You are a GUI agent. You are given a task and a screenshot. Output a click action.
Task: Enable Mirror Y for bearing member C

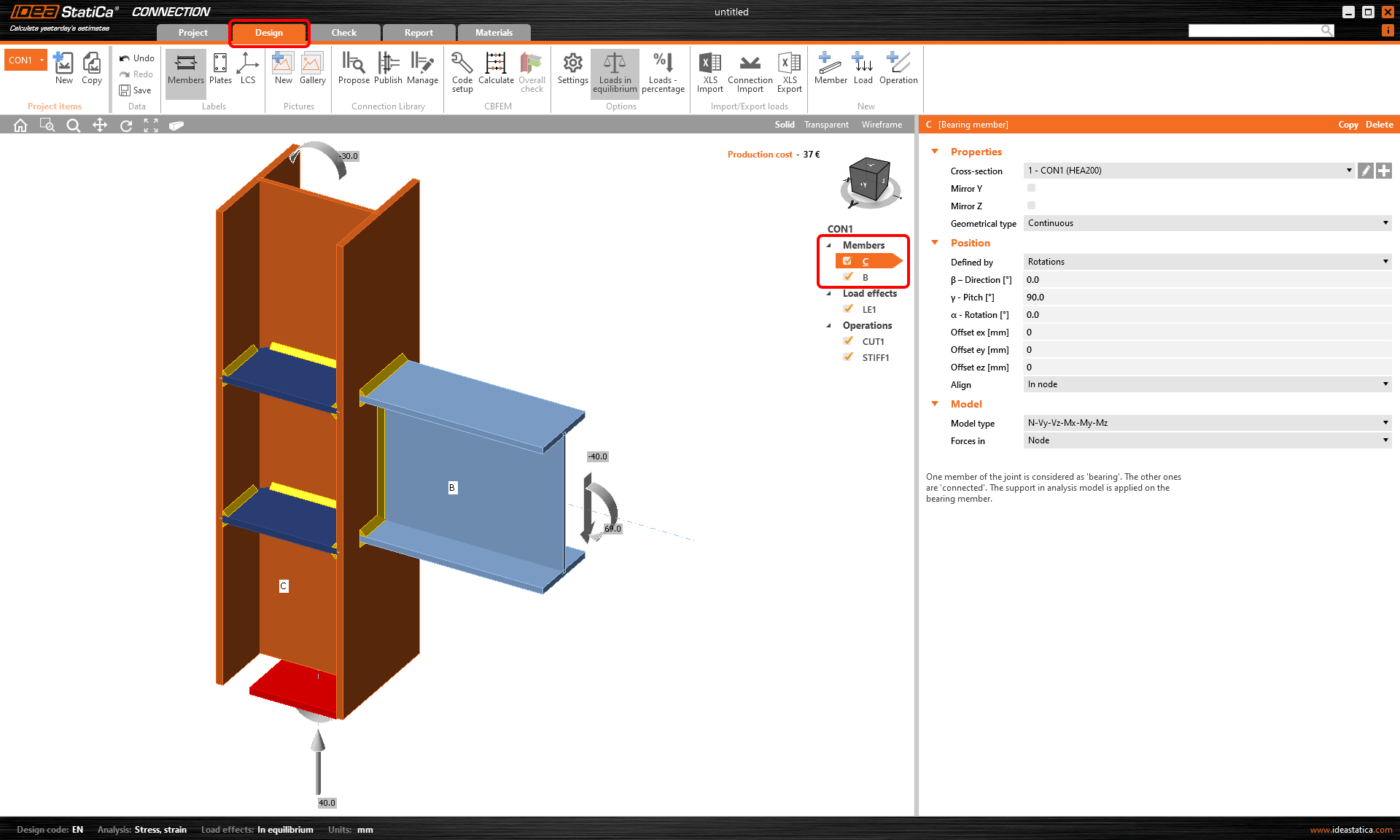tap(1031, 188)
